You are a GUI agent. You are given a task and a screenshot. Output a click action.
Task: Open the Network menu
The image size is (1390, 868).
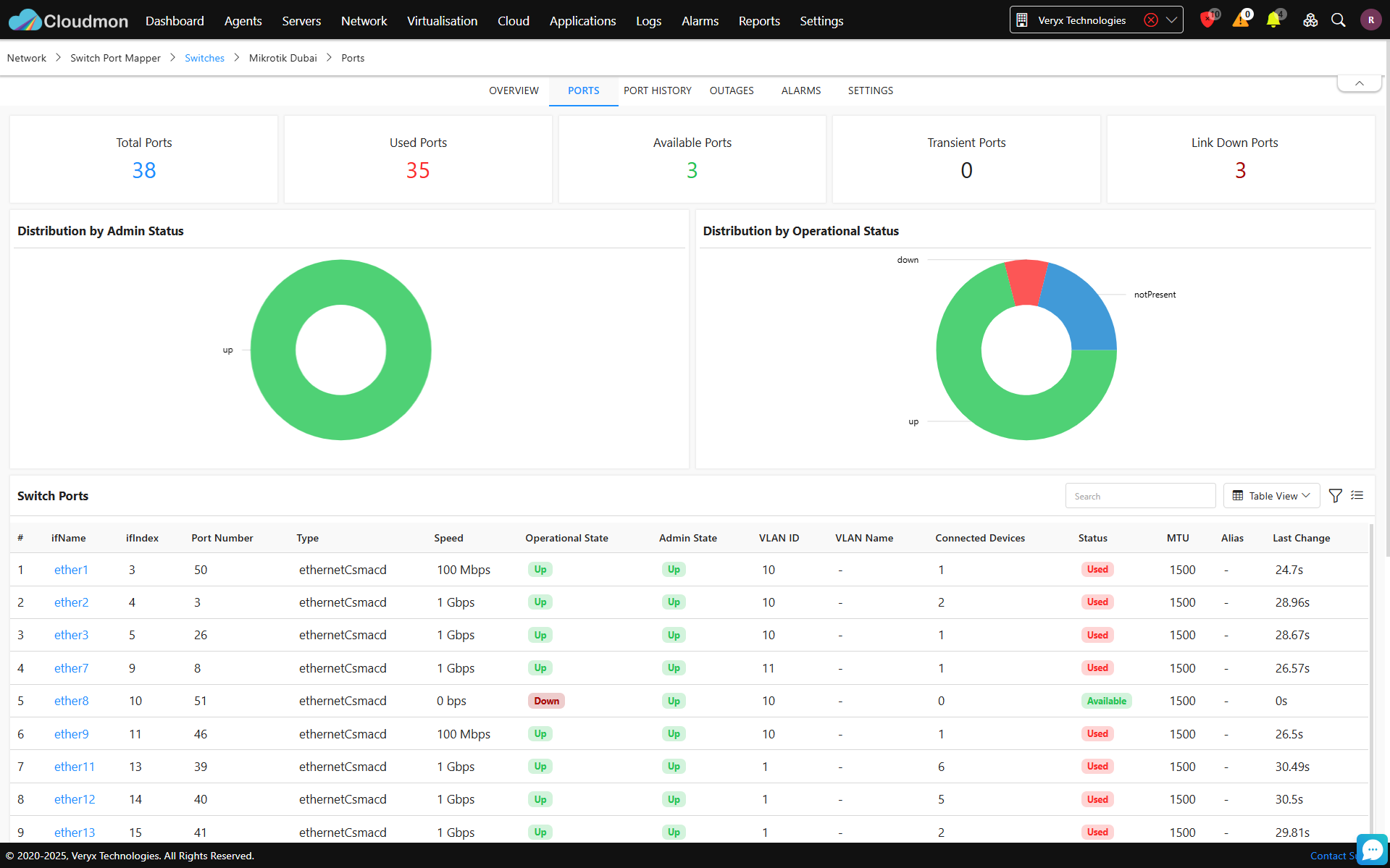click(364, 21)
